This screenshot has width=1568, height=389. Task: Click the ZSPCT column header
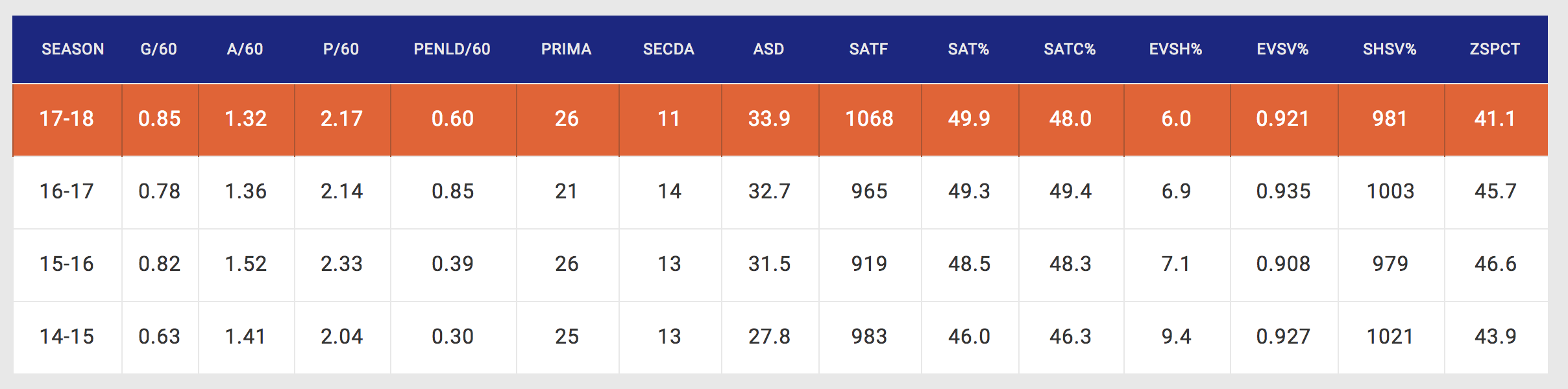[x=1495, y=49]
